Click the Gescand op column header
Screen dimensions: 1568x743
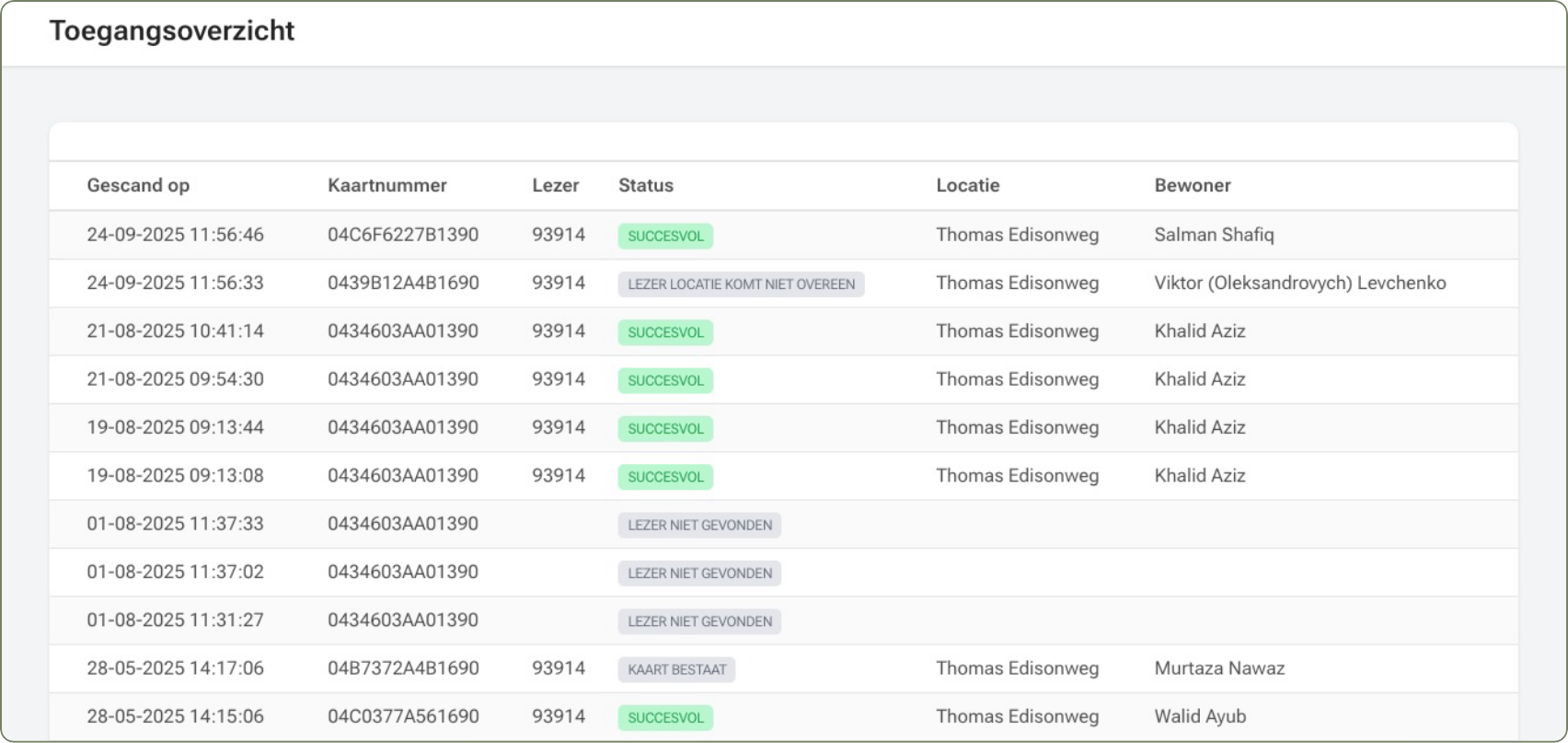coord(138,185)
